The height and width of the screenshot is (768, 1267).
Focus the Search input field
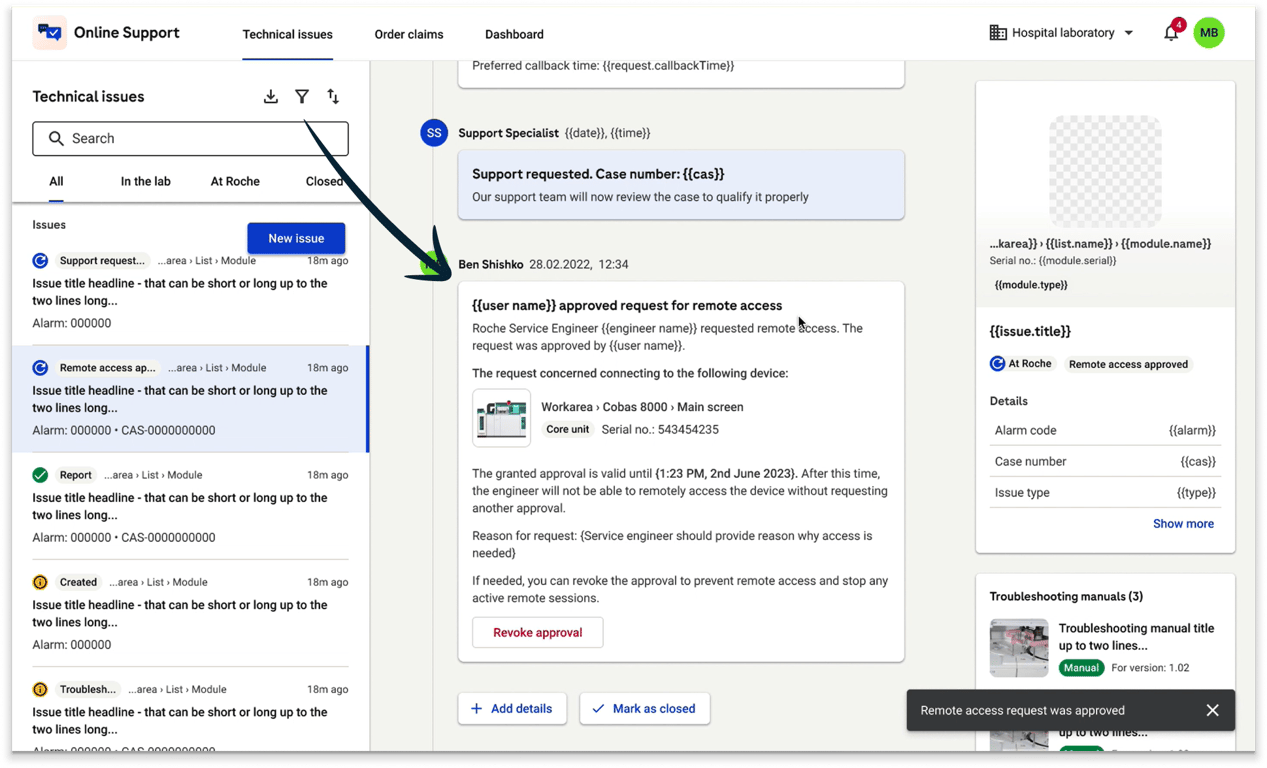point(190,139)
